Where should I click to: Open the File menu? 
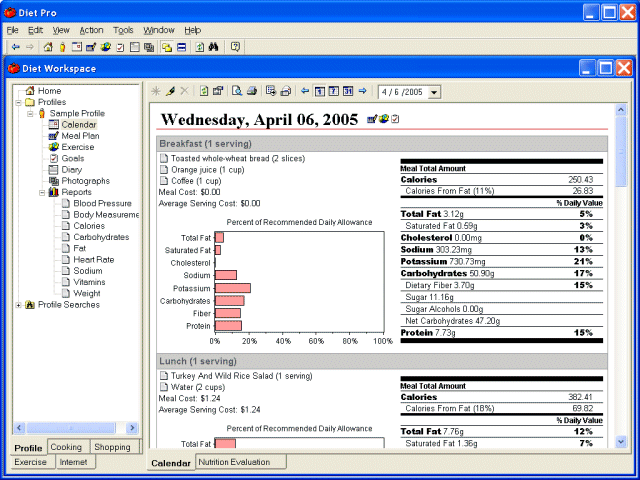(x=13, y=30)
